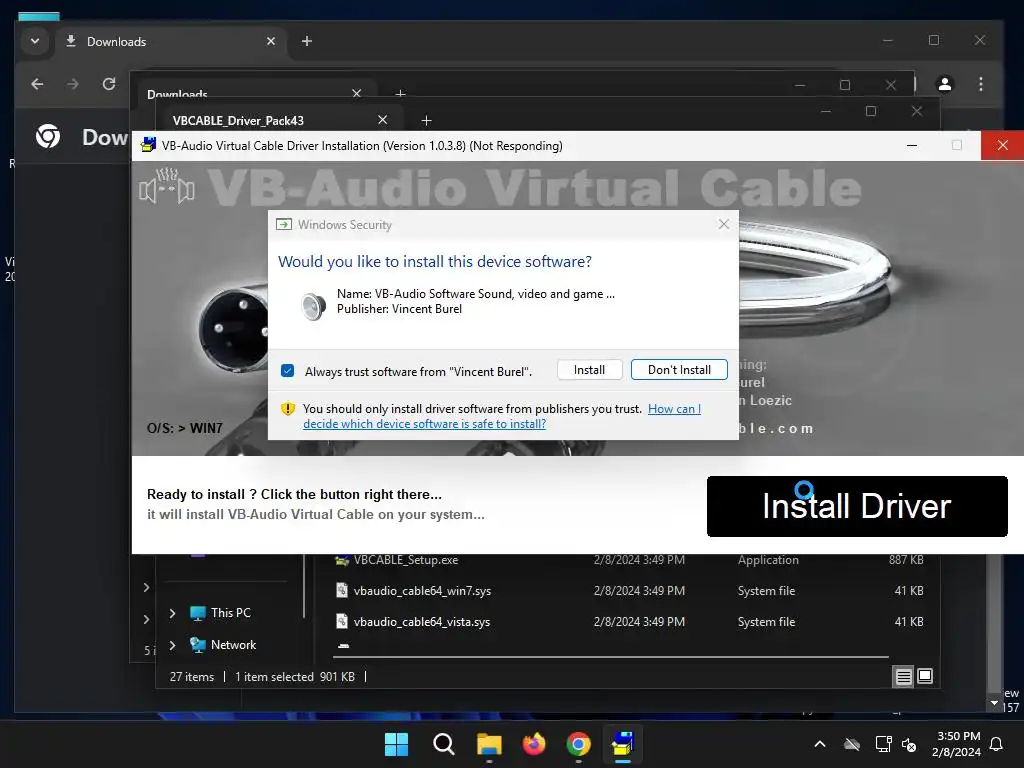The width and height of the screenshot is (1024, 768).
Task: Close the Chrome Downloads tab
Action: [x=271, y=41]
